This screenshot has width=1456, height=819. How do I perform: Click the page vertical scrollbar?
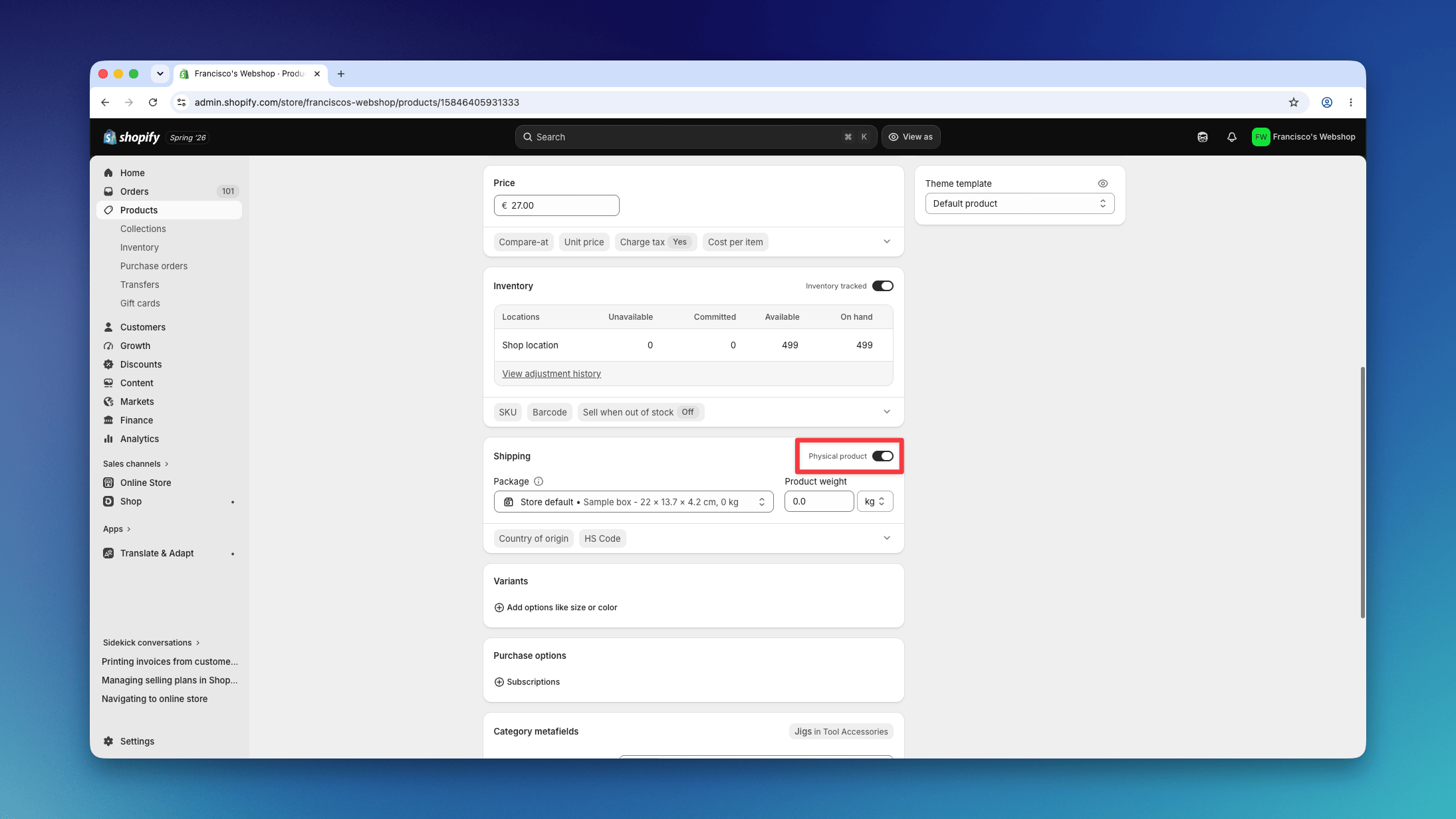(1362, 492)
